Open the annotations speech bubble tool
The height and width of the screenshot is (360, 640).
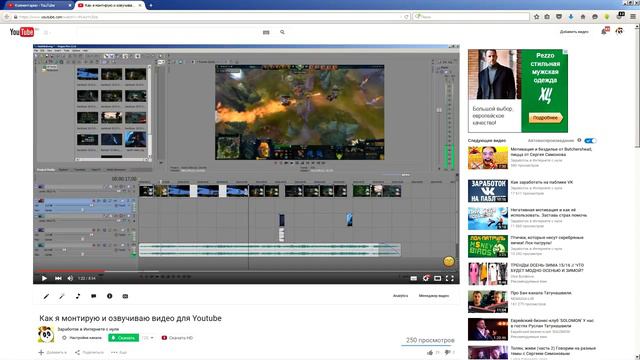[93, 296]
